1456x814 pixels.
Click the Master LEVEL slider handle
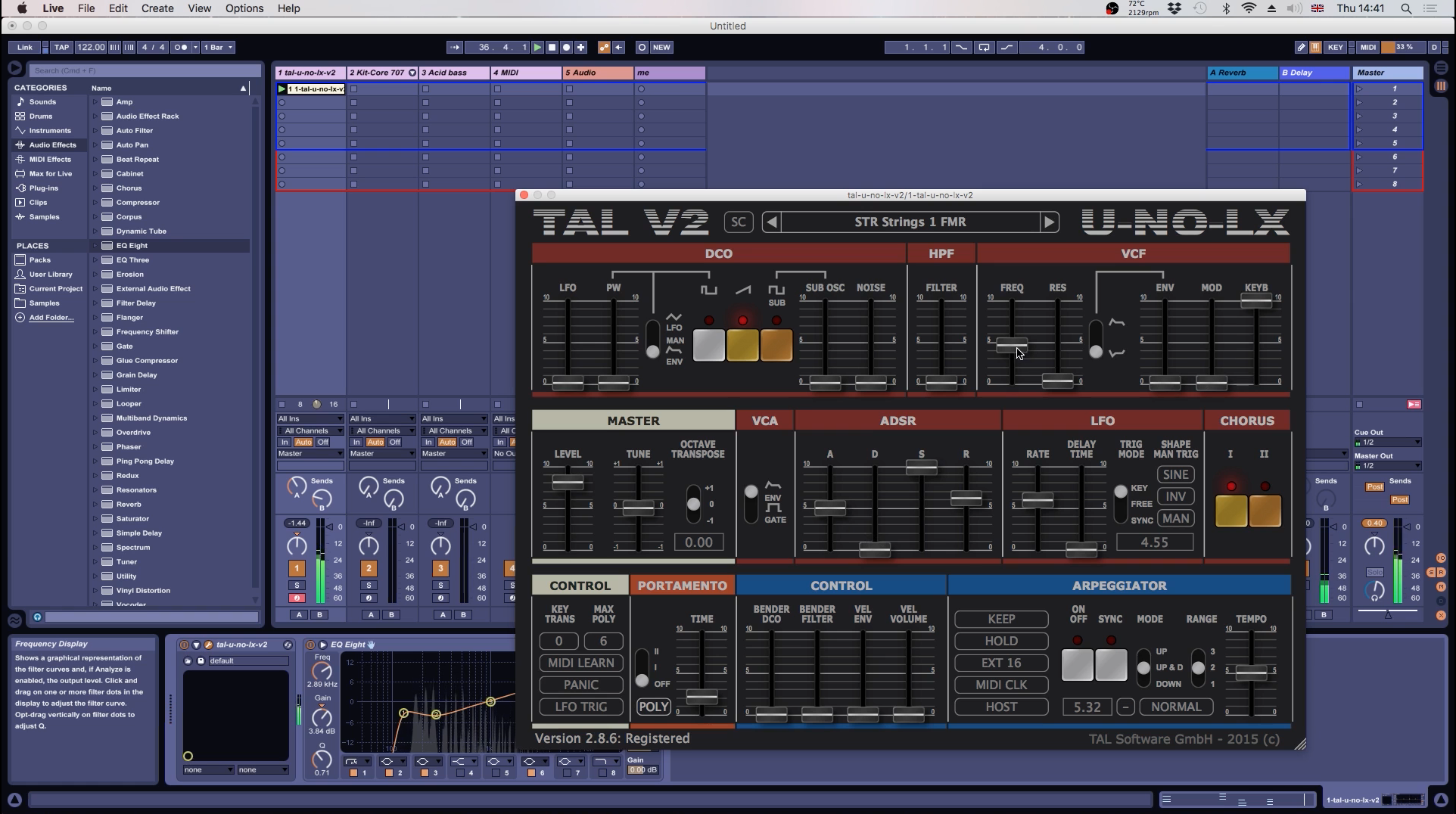click(x=568, y=482)
